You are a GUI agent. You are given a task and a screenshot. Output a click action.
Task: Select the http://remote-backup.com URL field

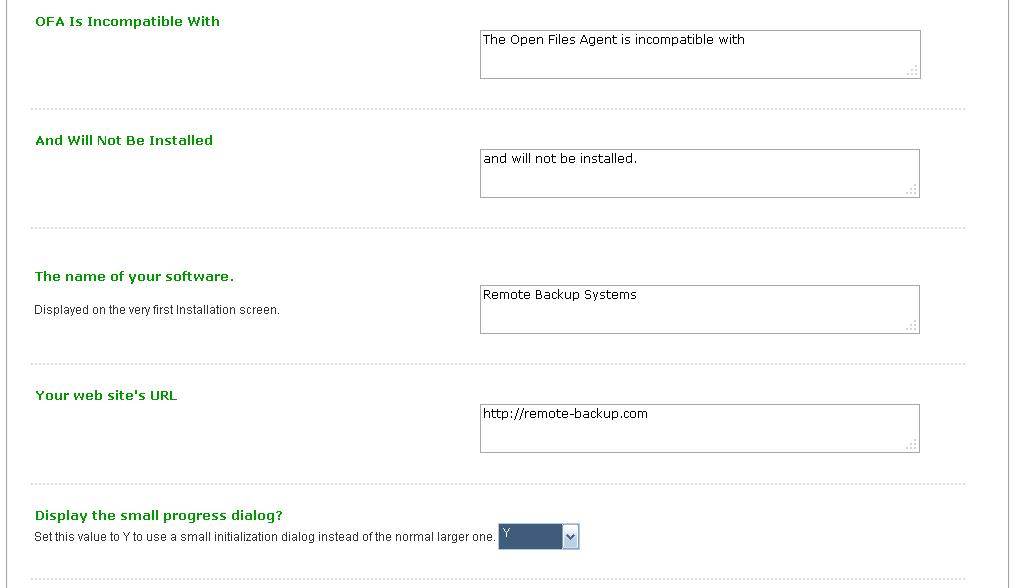[x=700, y=429]
